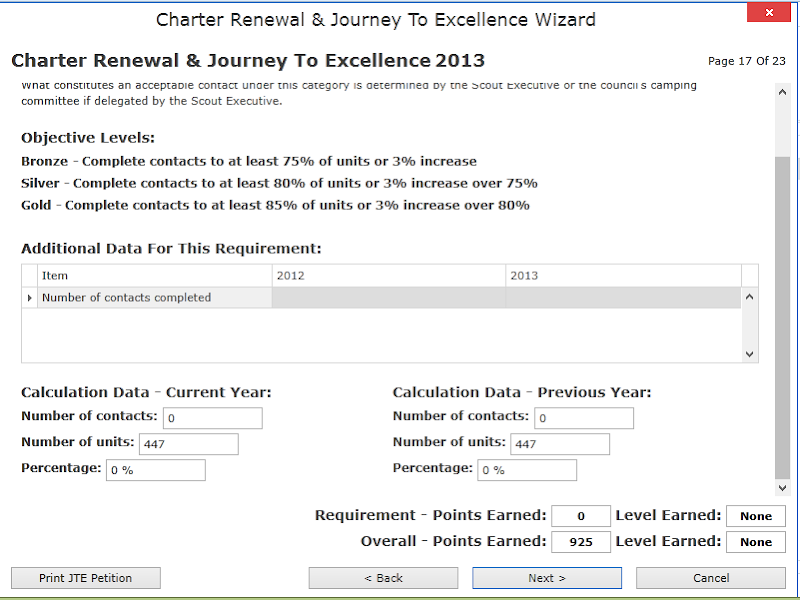This screenshot has height=600, width=800.
Task: Select row indicator arrow for Number of contacts completed
Action: click(x=30, y=297)
